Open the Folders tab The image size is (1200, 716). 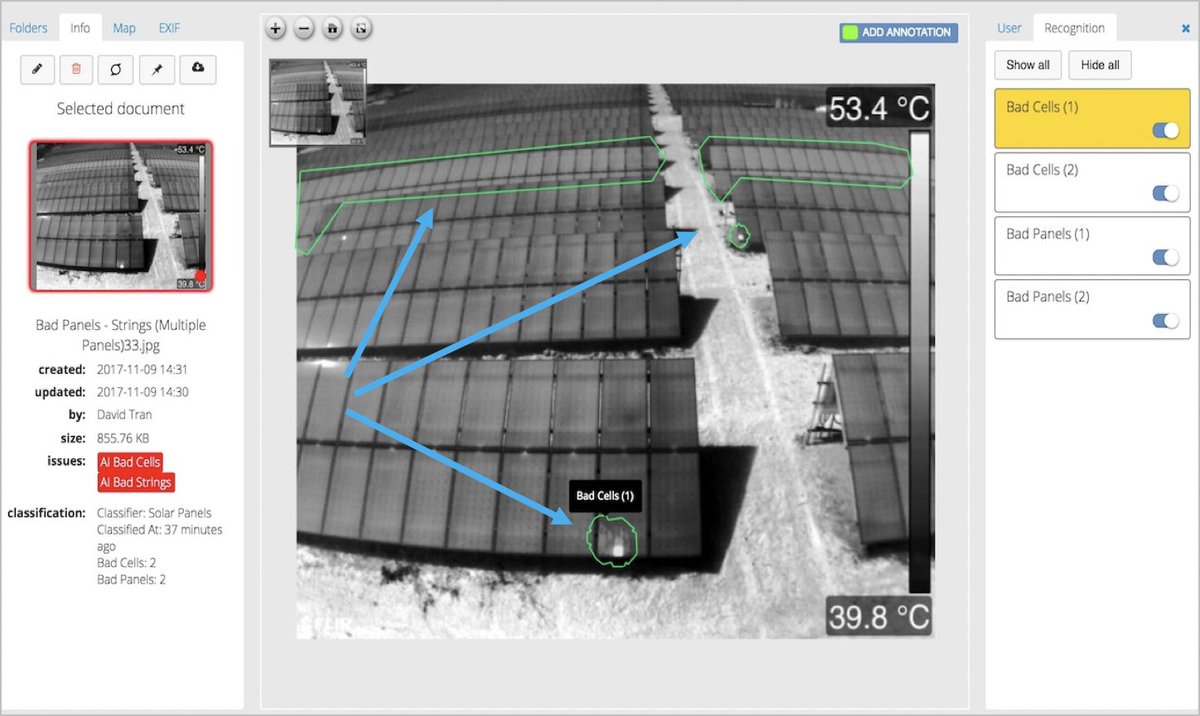pos(29,28)
